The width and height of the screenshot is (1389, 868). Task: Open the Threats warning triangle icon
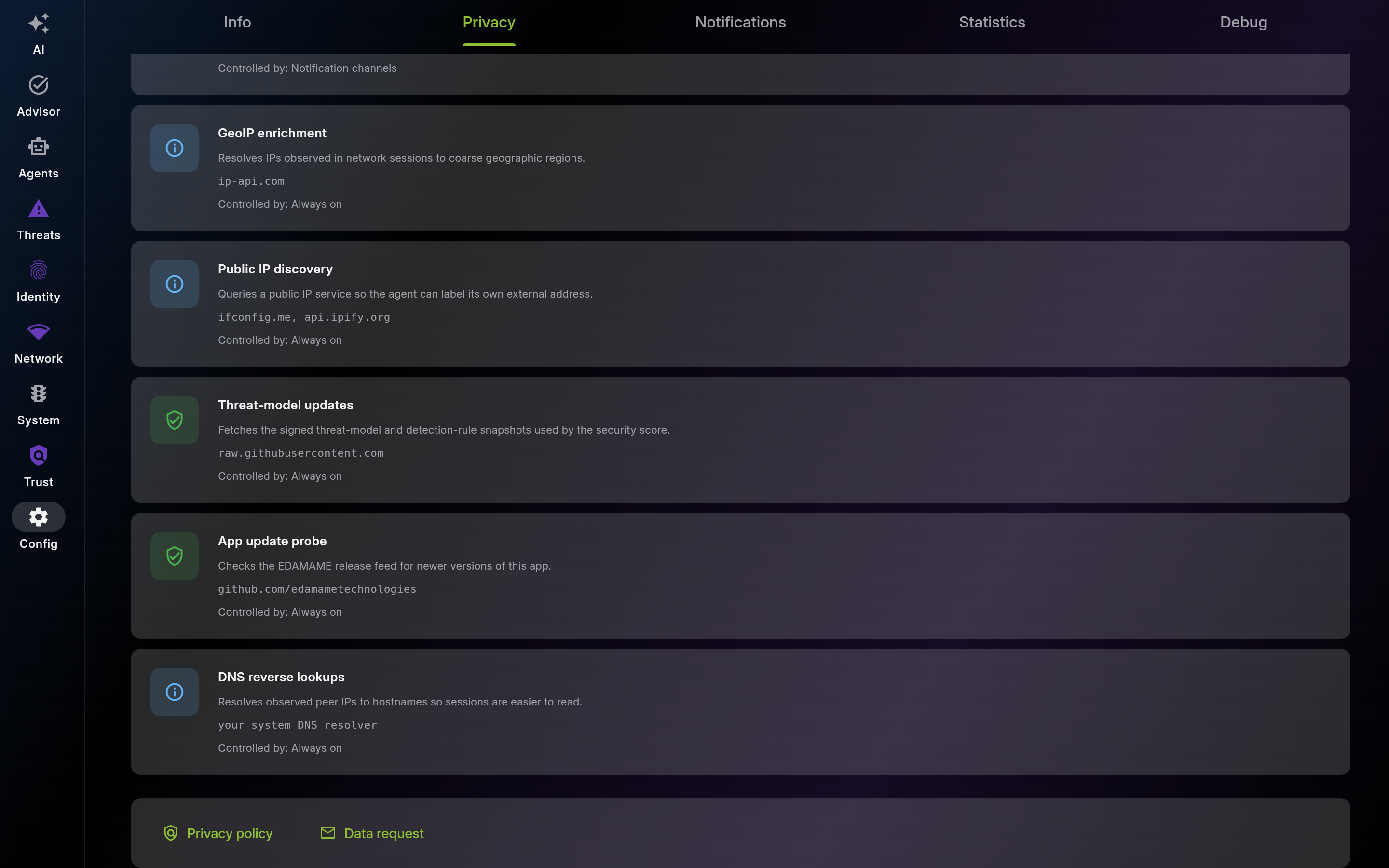(39, 208)
